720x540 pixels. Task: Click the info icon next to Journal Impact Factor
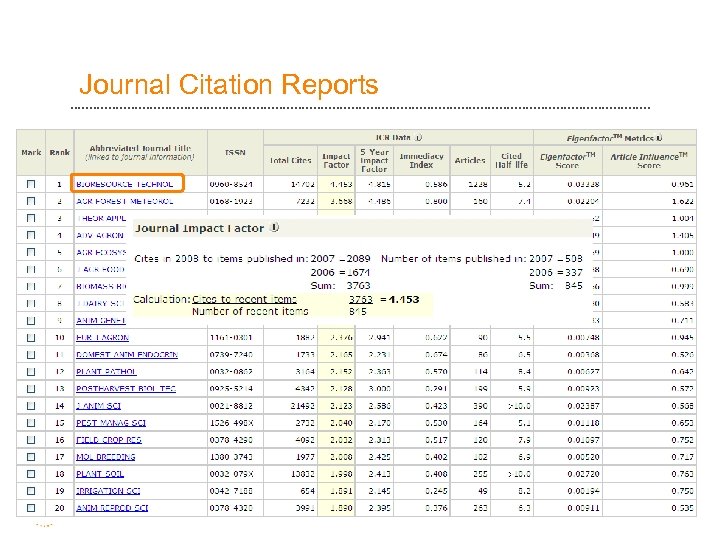click(x=274, y=227)
